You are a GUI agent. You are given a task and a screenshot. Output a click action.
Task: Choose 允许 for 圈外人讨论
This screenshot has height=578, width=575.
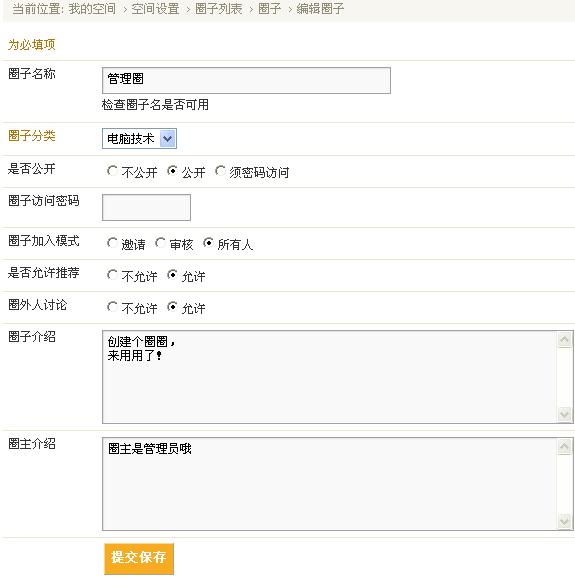click(x=172, y=307)
